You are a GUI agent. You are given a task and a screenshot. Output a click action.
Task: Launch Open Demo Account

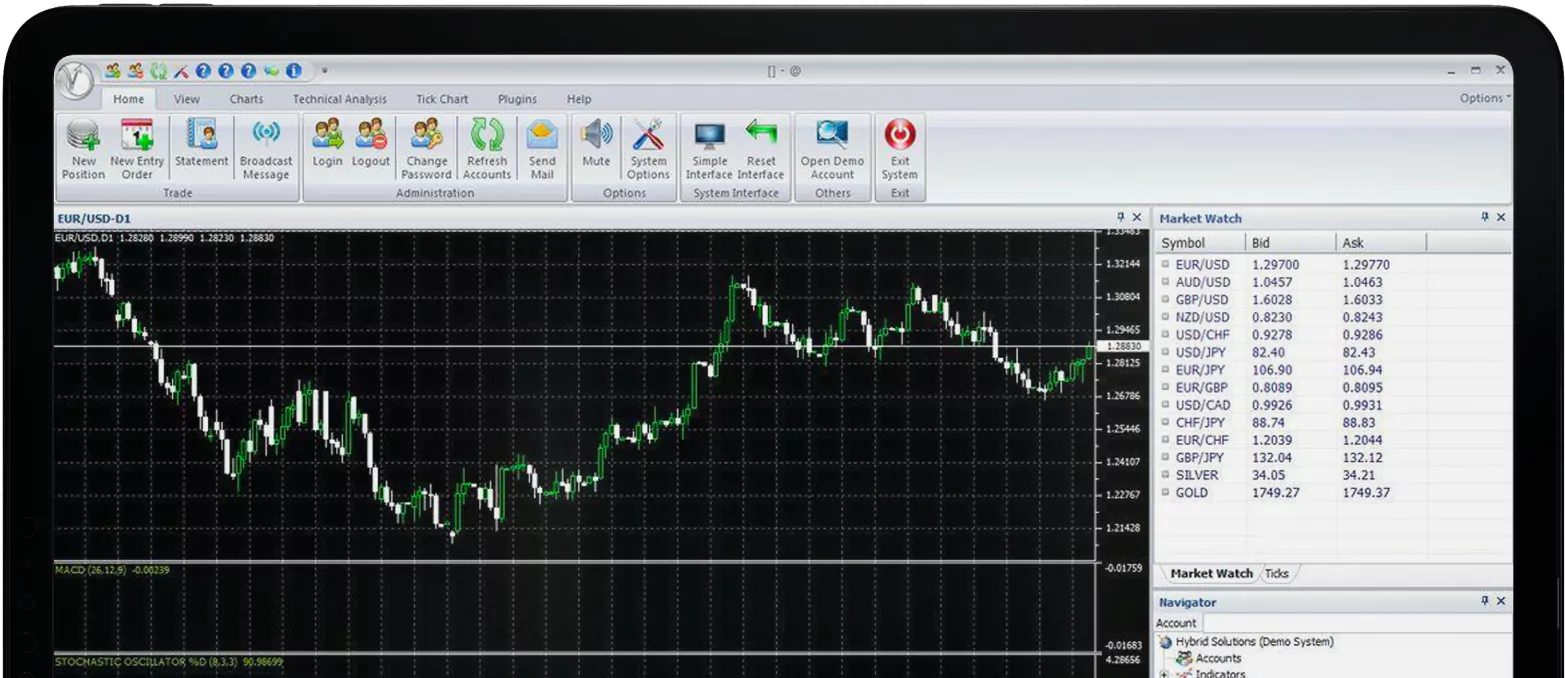click(x=832, y=149)
